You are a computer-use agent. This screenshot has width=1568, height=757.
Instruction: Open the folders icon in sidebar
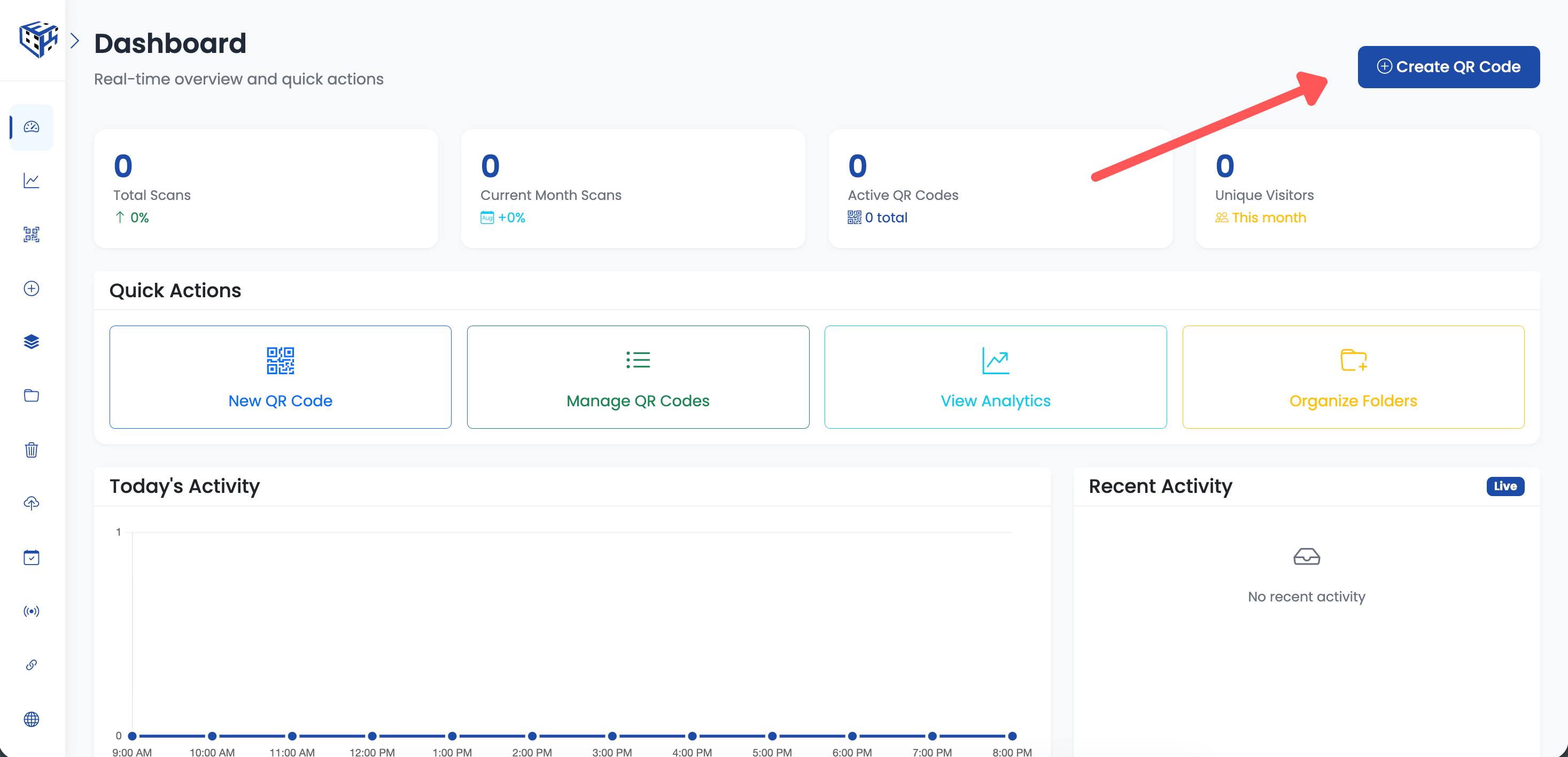(x=31, y=395)
